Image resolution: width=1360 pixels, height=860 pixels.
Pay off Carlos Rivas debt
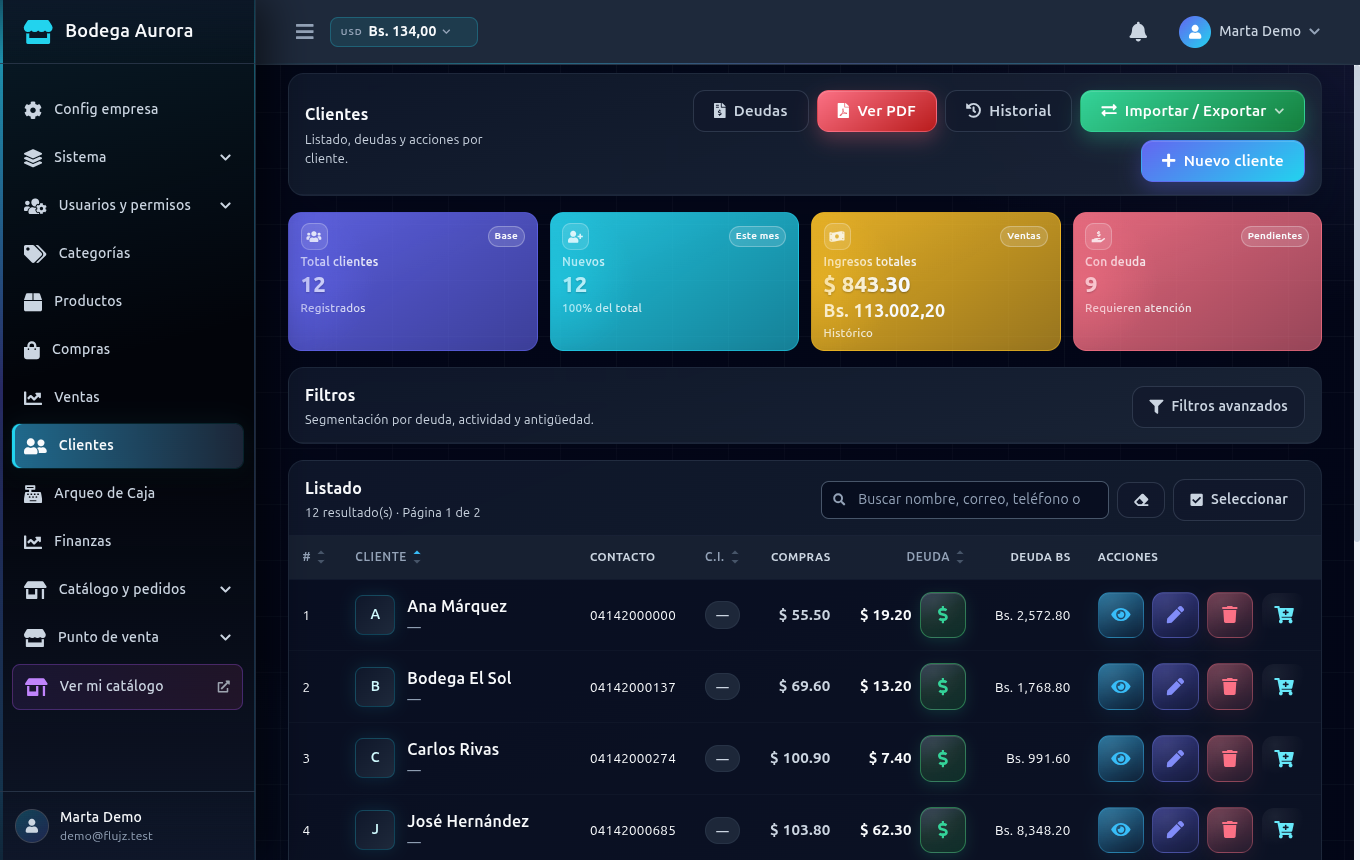coord(942,758)
